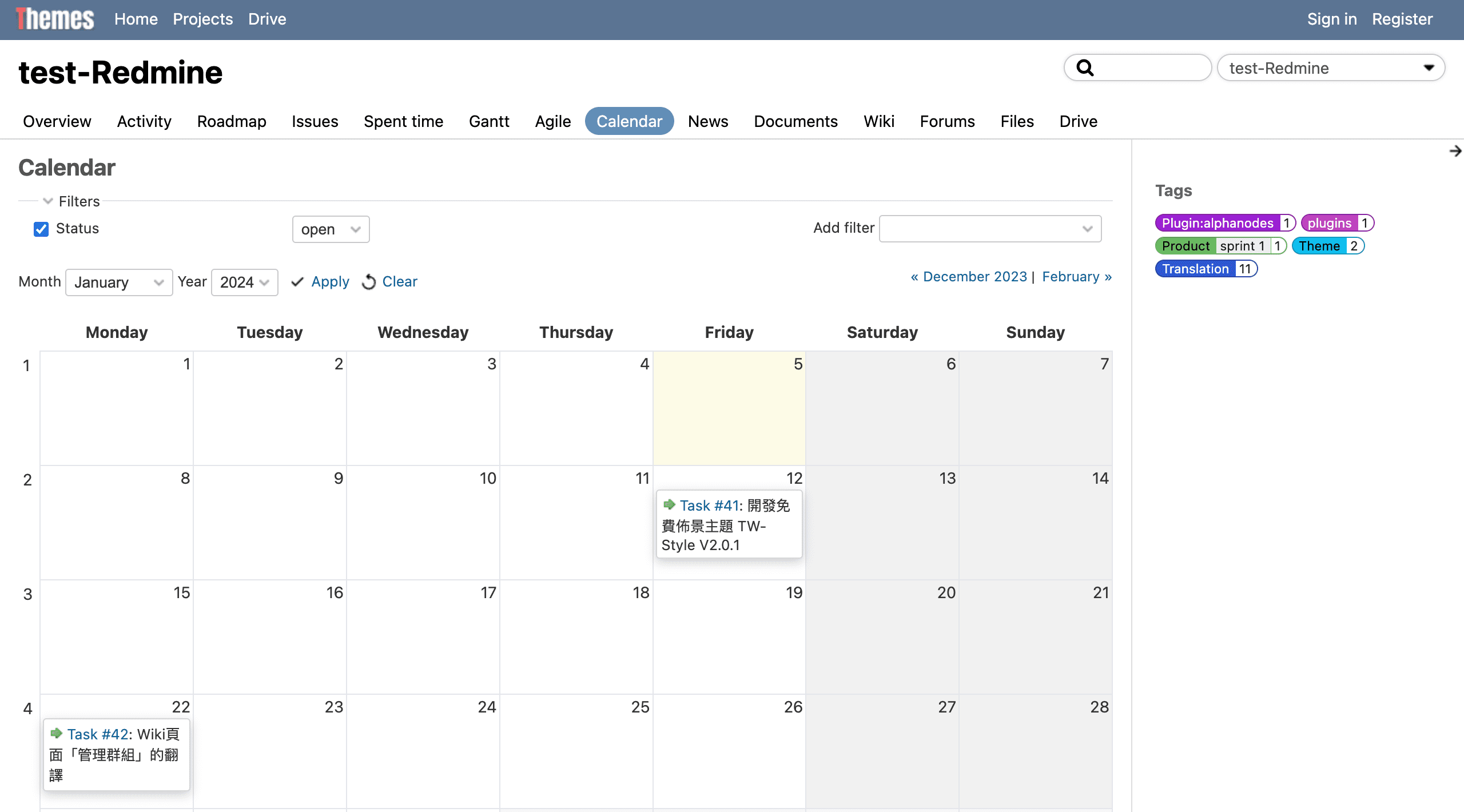
Task: Go to February next month link
Action: [x=1076, y=277]
